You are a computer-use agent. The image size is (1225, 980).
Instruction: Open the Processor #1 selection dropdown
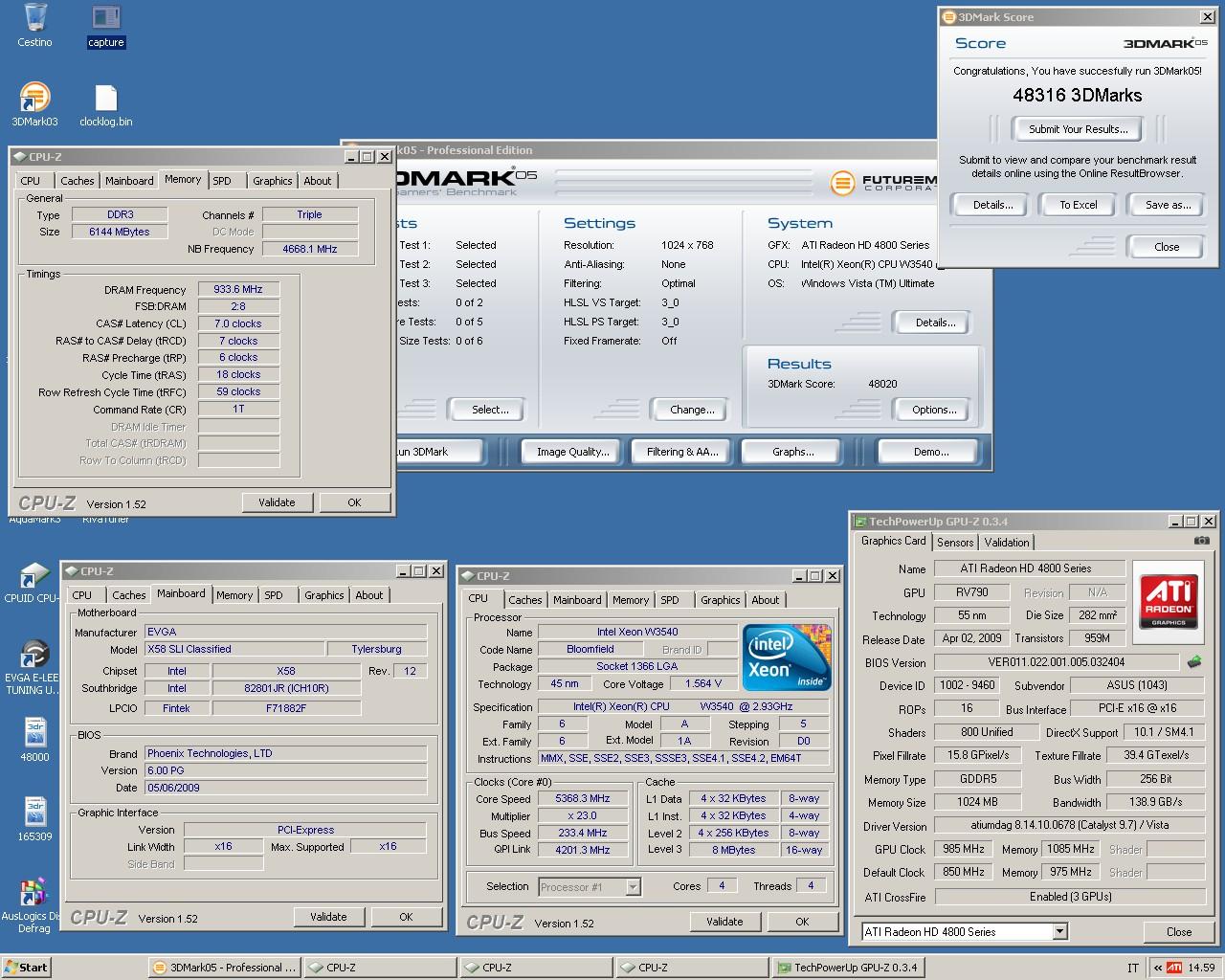point(633,887)
